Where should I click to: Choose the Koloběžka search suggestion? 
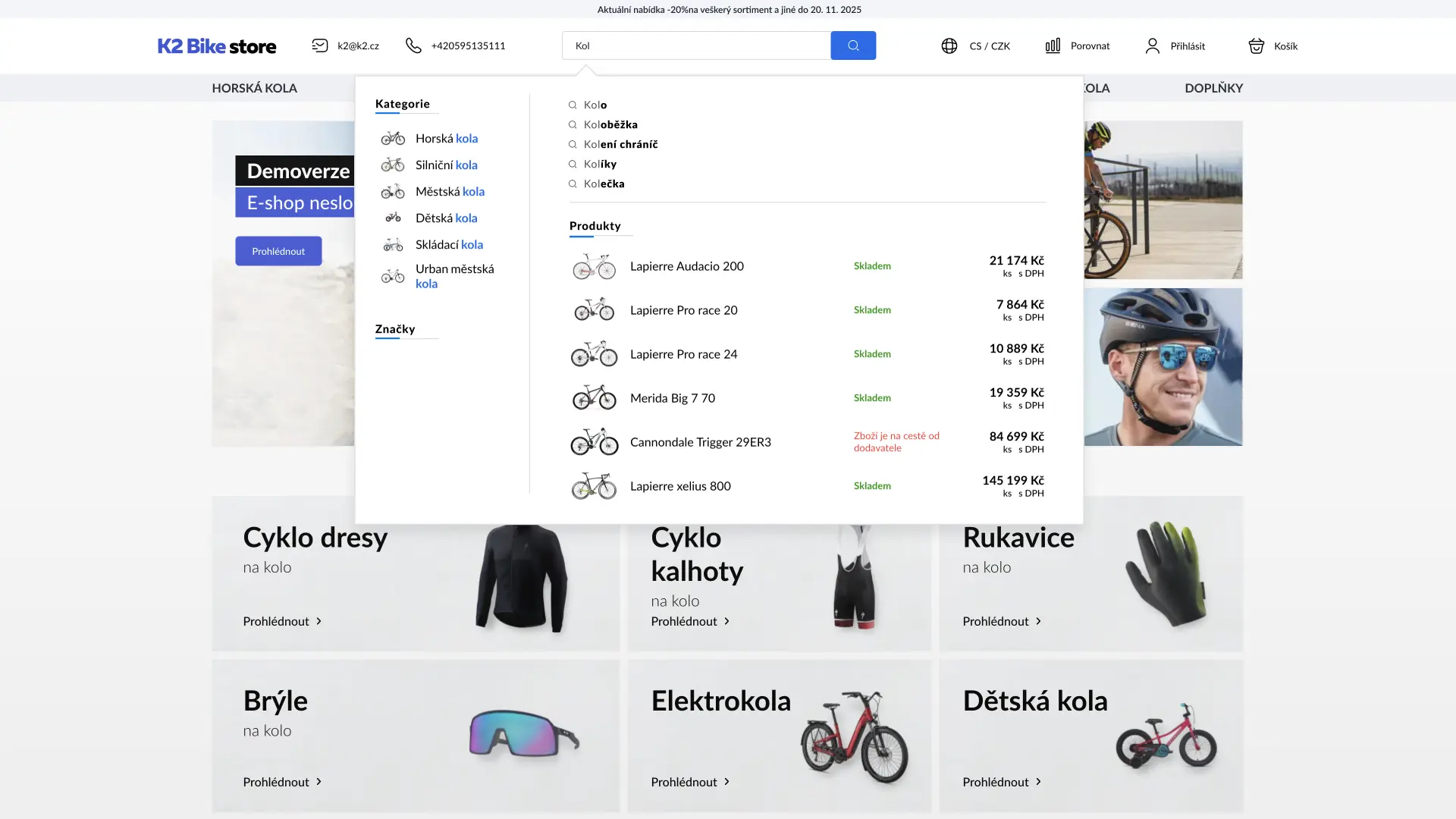tap(610, 124)
